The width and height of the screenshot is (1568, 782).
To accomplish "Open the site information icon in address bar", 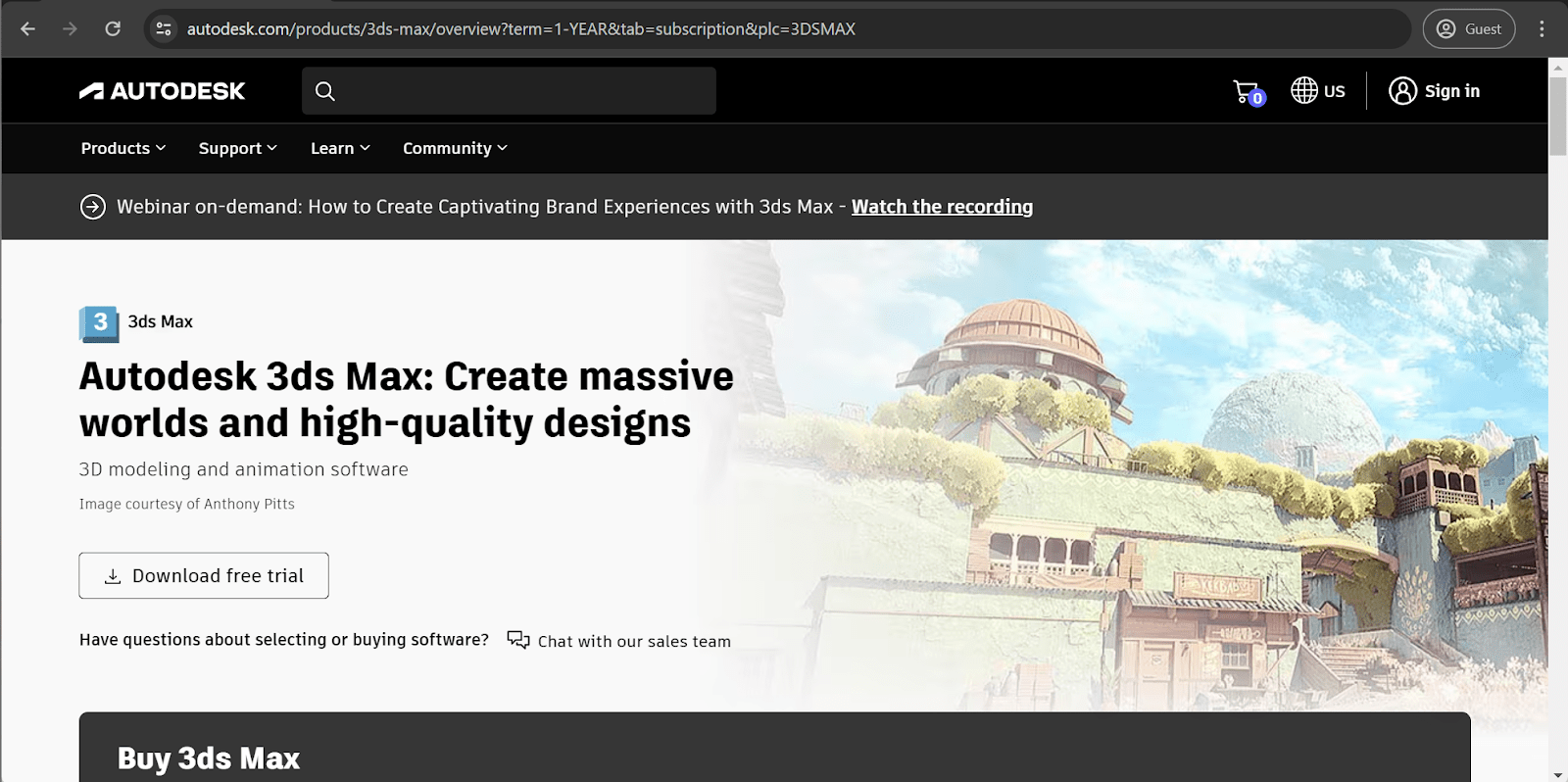I will click(164, 28).
